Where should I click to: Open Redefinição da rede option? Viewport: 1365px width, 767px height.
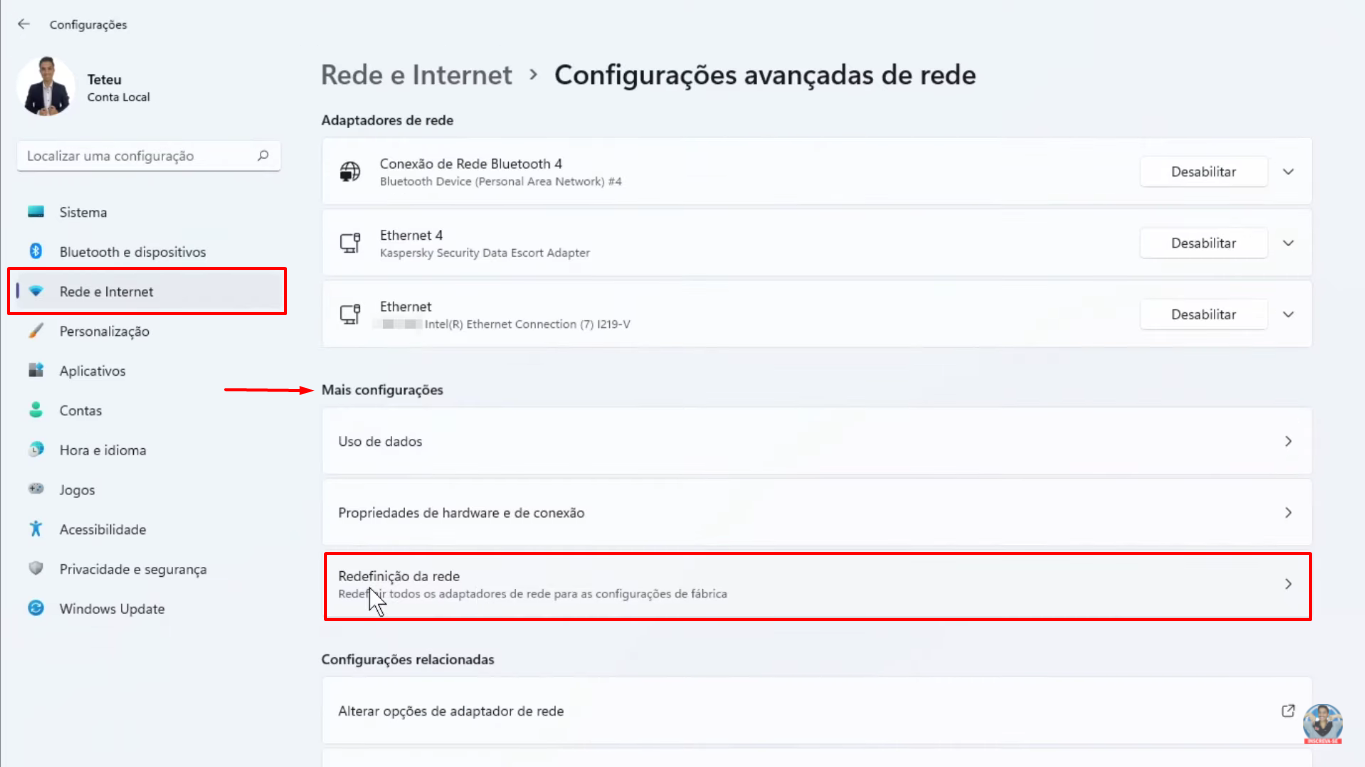[x=816, y=585]
